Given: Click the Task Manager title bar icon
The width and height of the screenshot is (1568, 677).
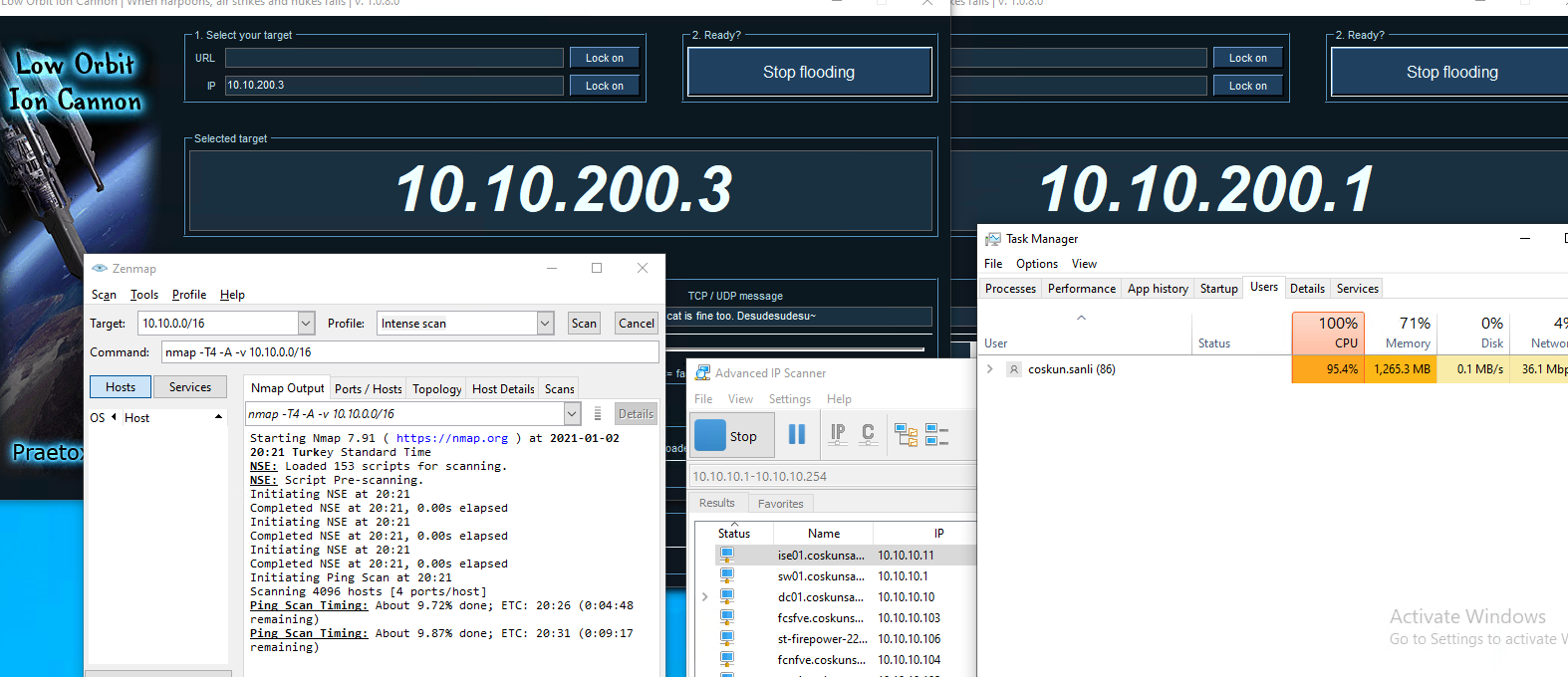Looking at the screenshot, I should (993, 239).
